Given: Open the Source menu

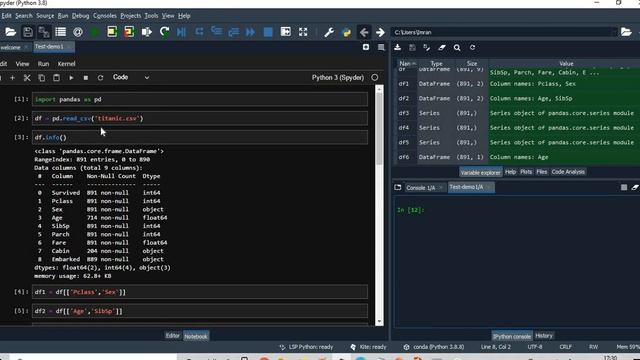Looking at the screenshot, I should (x=45, y=16).
